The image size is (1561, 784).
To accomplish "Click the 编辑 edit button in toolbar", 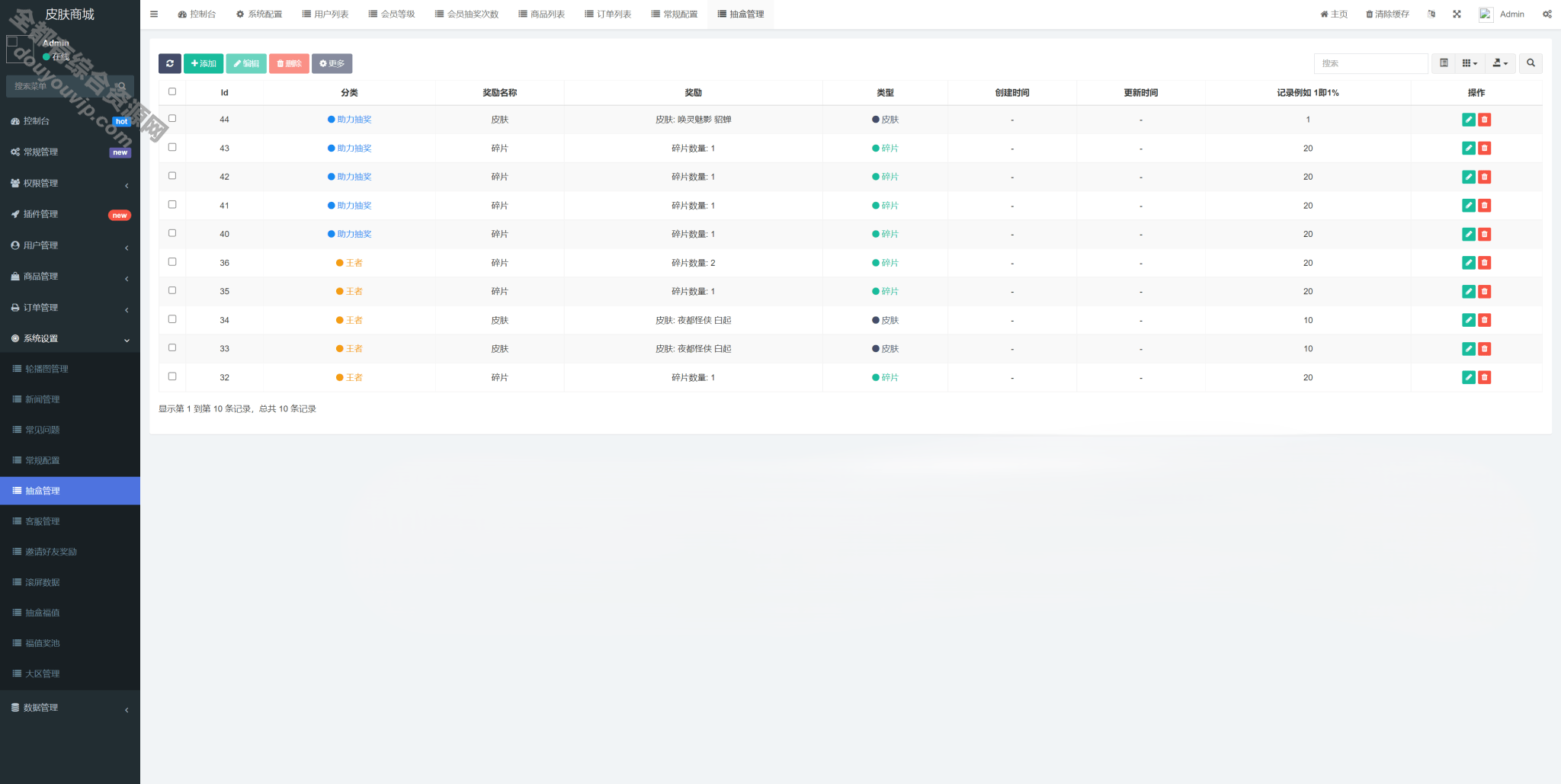I will click(246, 63).
